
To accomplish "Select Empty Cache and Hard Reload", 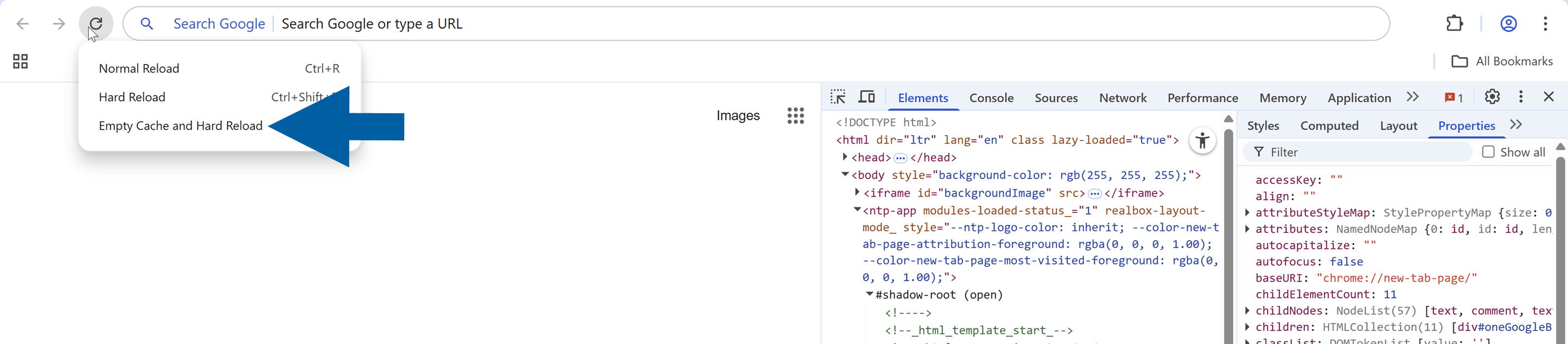I will click(180, 126).
